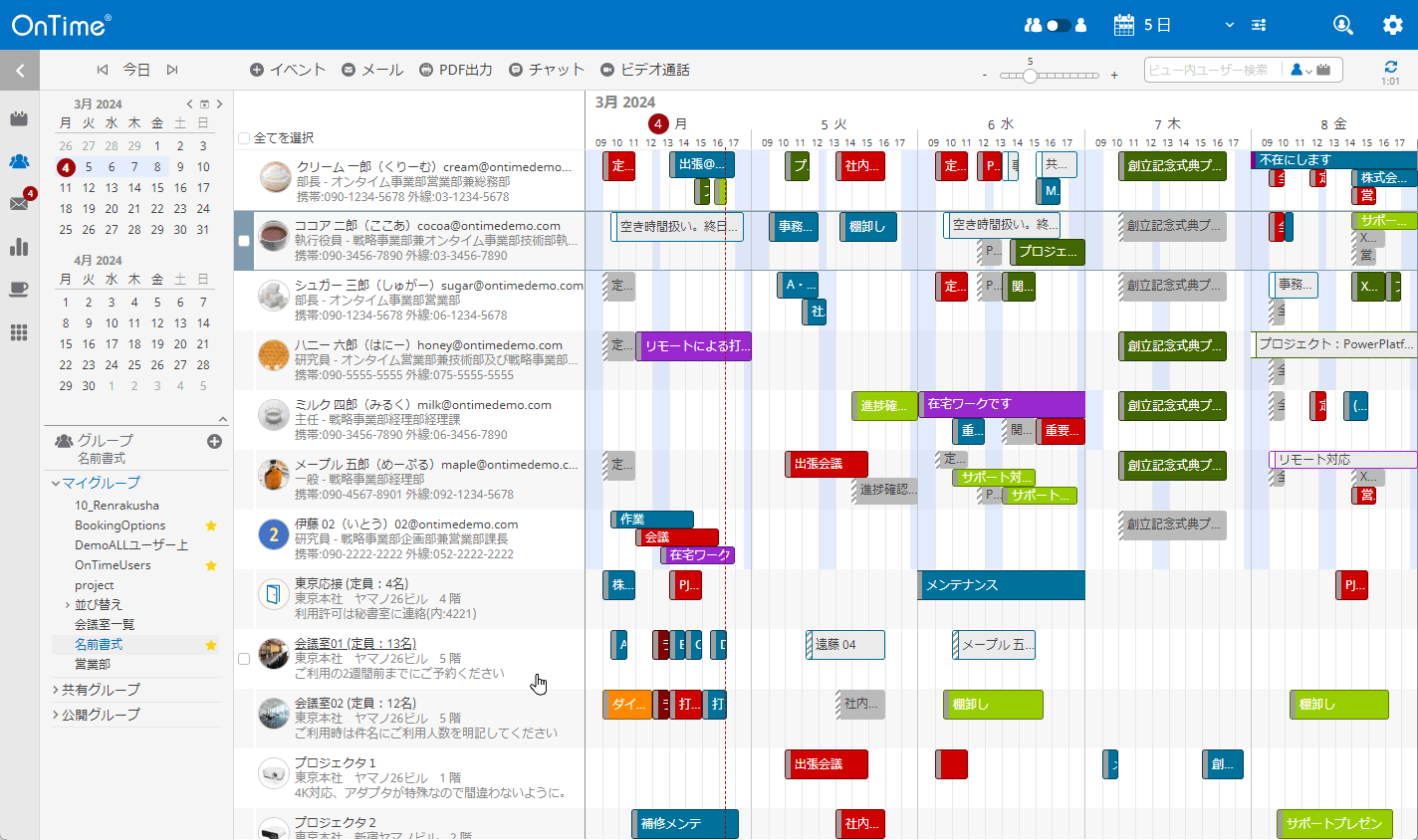1418x840 pixels.
Task: Click the plus icon to add a group
Action: [x=214, y=441]
